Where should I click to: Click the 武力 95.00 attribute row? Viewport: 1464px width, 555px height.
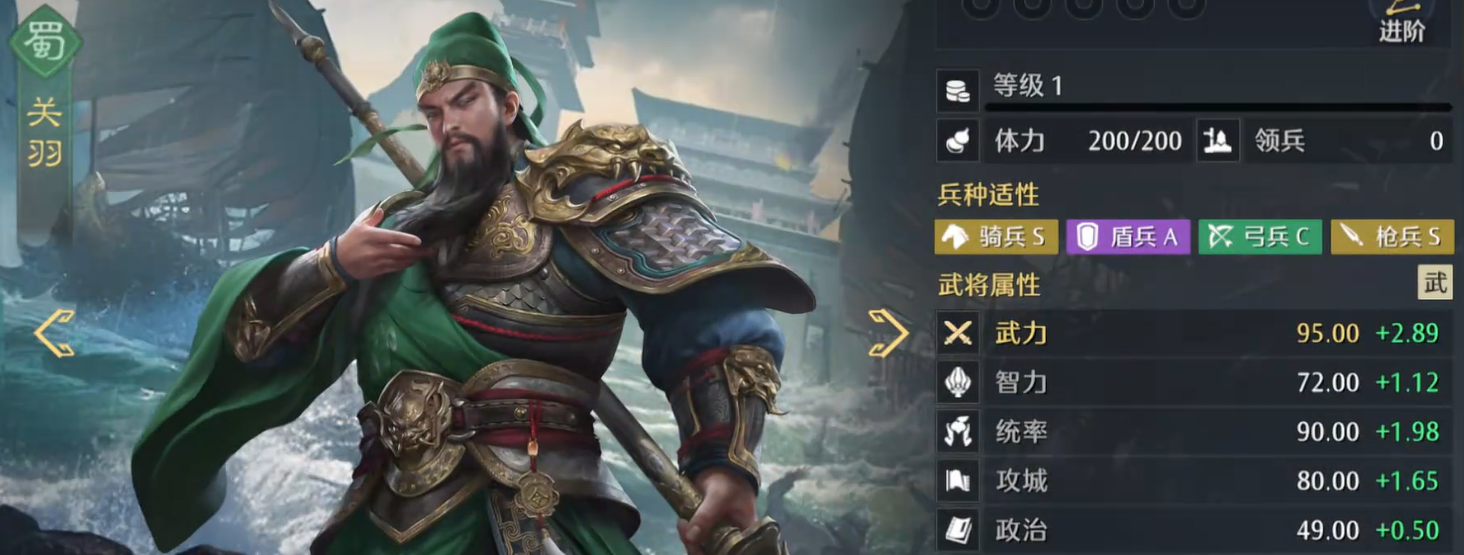click(1195, 333)
